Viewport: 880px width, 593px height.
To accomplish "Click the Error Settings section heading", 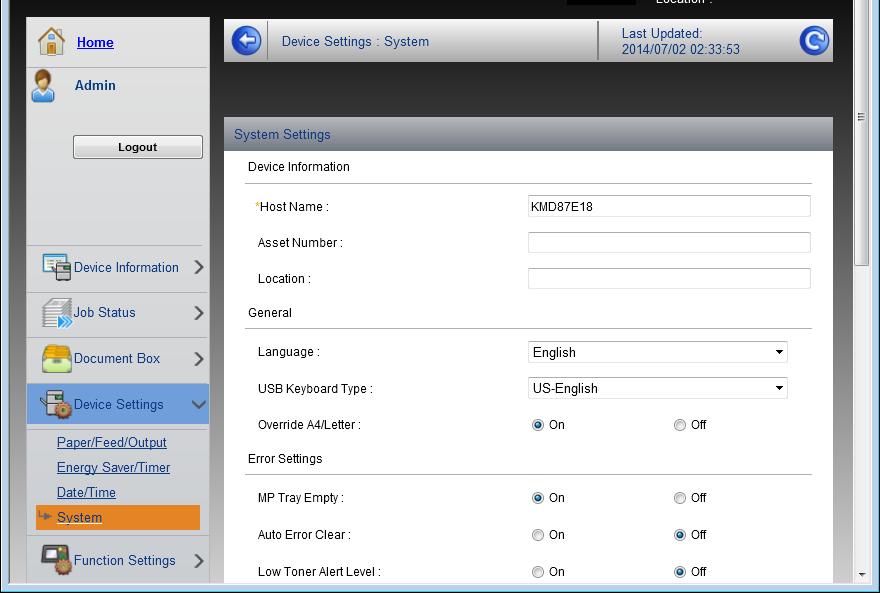I will (285, 458).
